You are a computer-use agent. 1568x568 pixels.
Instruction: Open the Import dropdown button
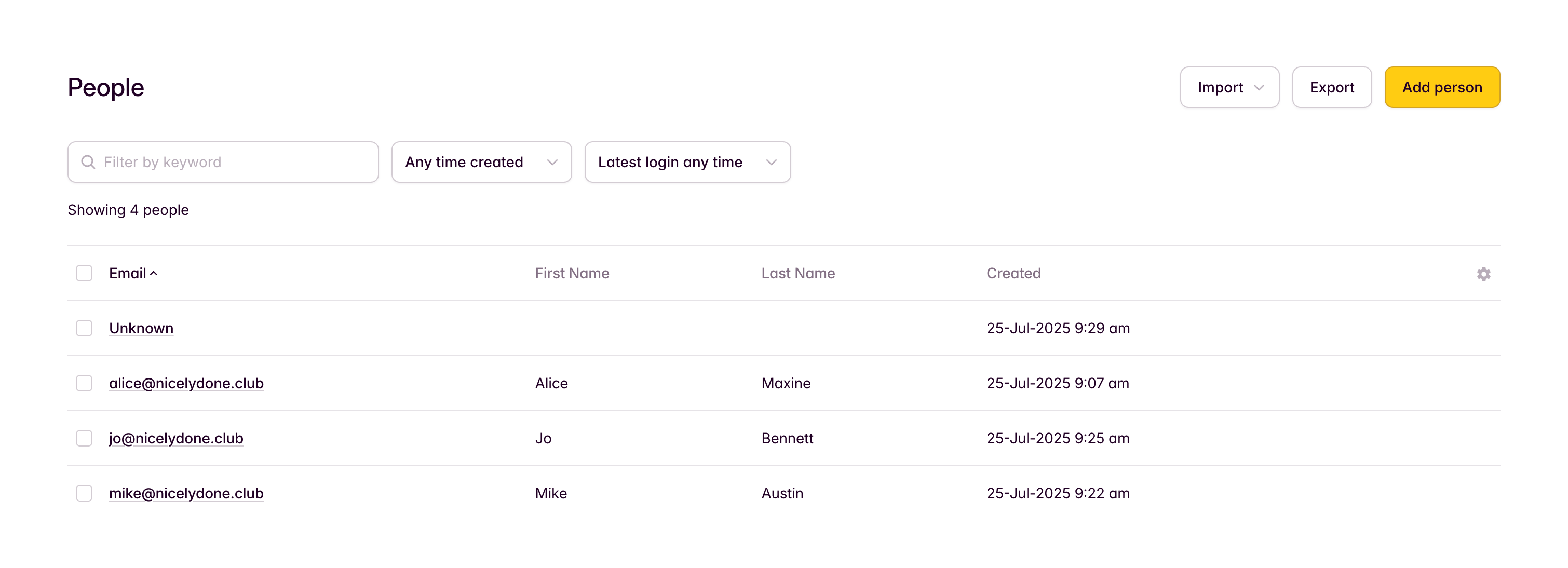click(1229, 88)
